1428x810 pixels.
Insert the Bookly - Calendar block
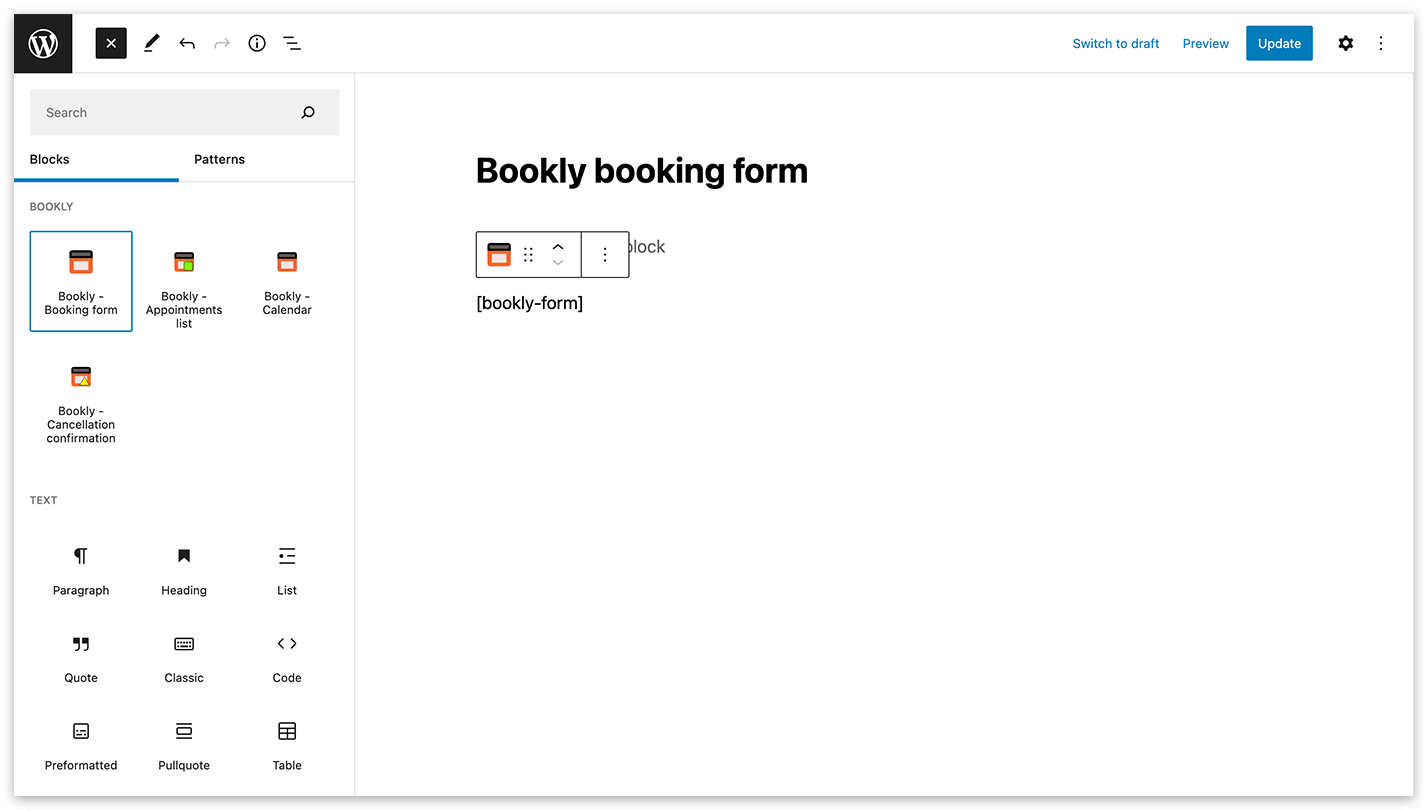coord(287,281)
